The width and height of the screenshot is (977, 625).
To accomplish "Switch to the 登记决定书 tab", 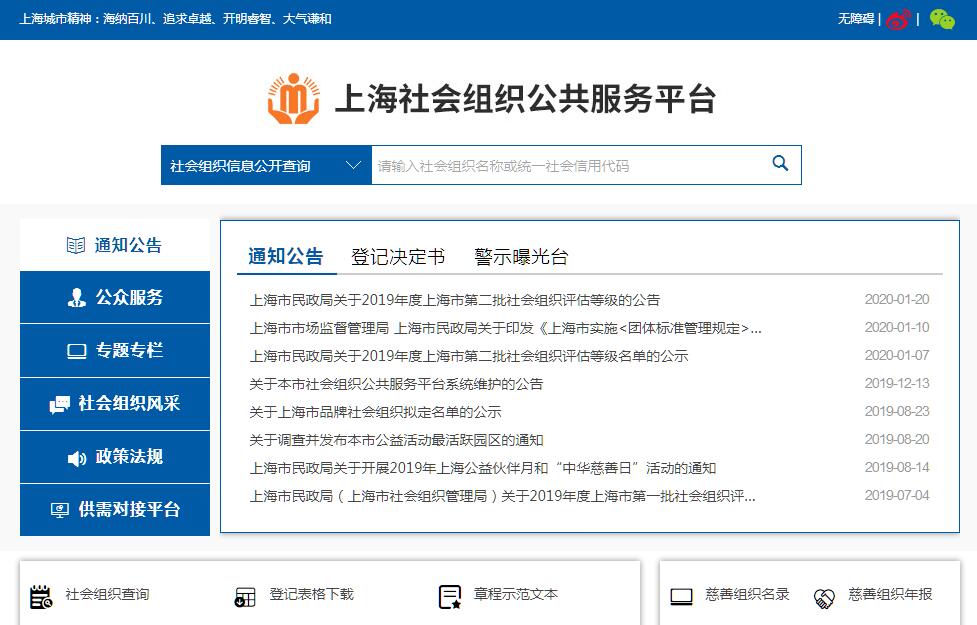I will pyautogui.click(x=397, y=257).
